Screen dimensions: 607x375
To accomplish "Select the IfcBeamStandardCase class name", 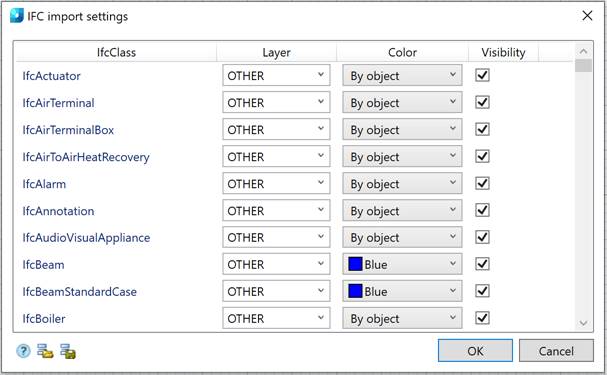I will pos(79,291).
